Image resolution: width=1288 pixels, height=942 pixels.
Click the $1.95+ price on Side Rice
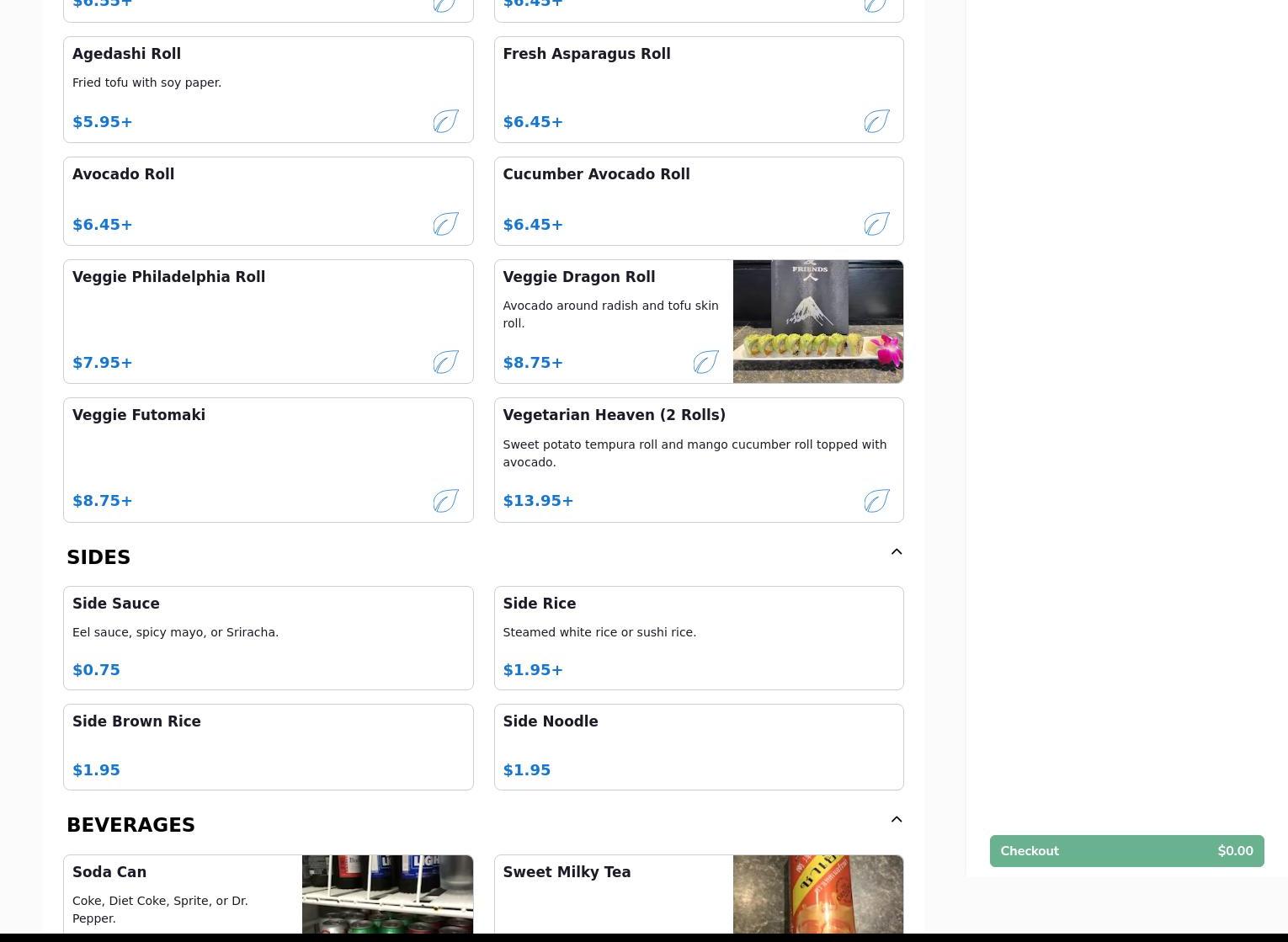pyautogui.click(x=533, y=670)
